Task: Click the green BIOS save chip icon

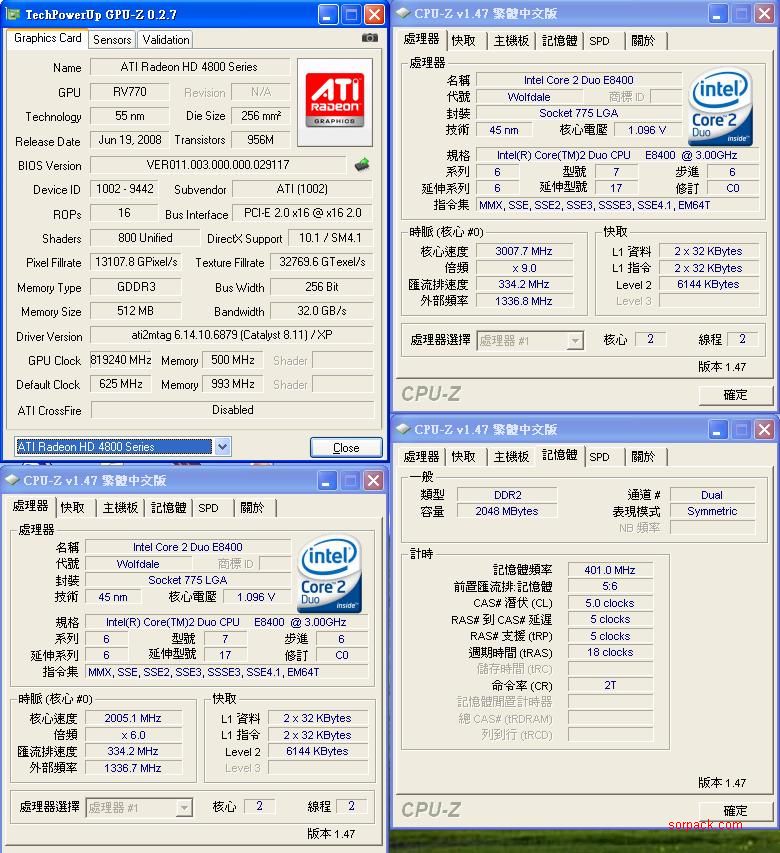Action: click(362, 164)
